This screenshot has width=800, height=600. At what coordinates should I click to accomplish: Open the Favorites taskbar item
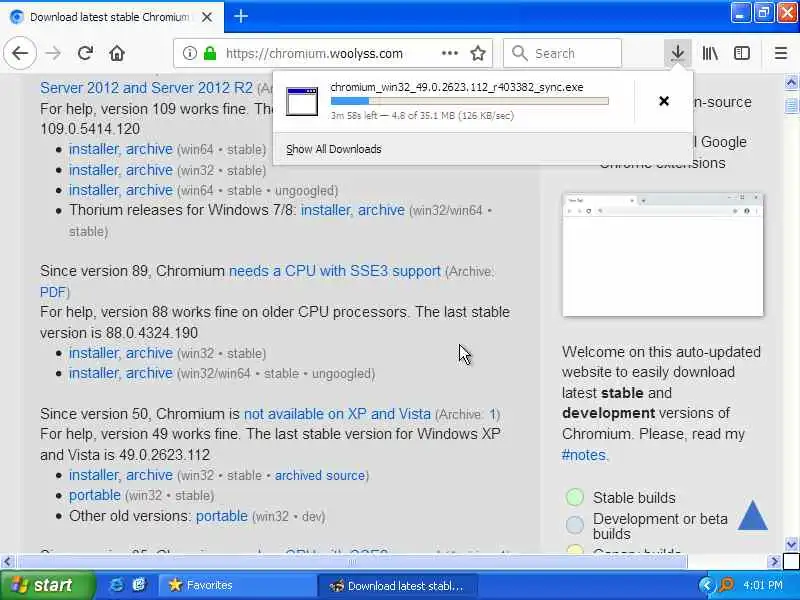click(237, 585)
